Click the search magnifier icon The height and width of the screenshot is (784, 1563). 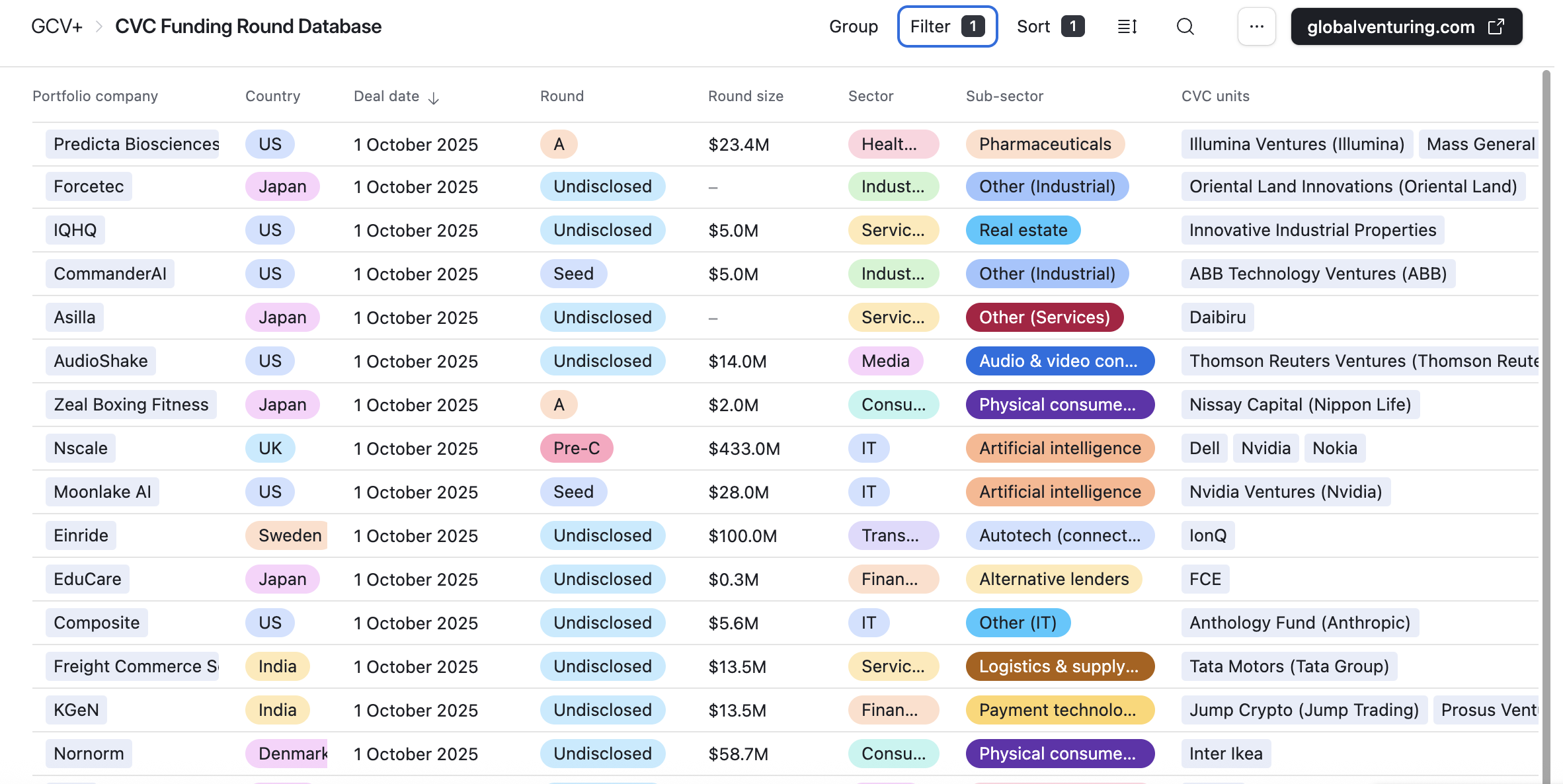(1185, 26)
